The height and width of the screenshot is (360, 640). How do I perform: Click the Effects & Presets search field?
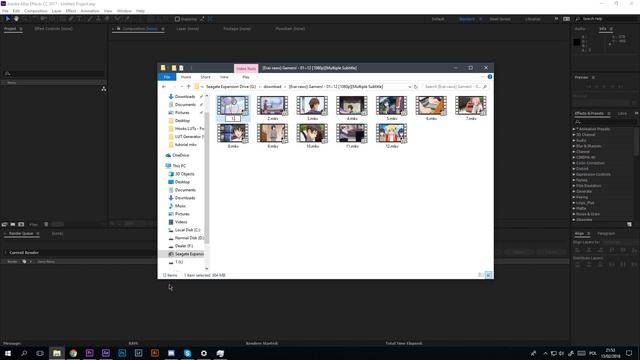click(x=605, y=122)
